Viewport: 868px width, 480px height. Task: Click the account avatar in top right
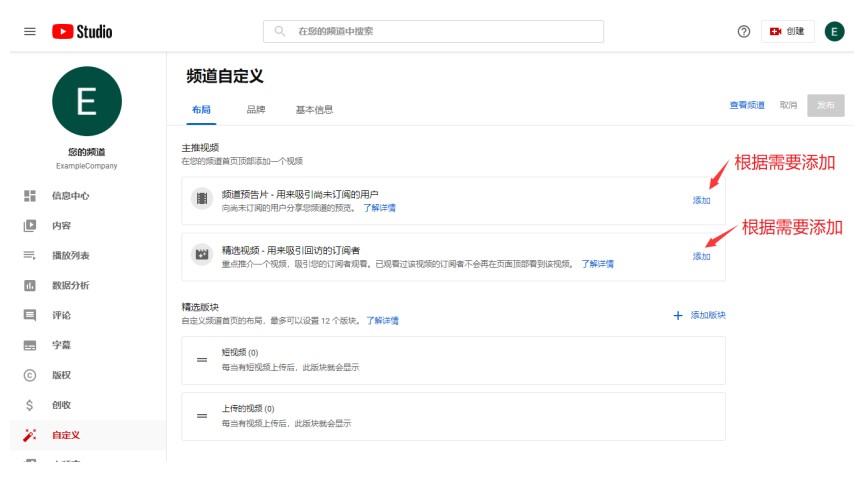coord(834,32)
